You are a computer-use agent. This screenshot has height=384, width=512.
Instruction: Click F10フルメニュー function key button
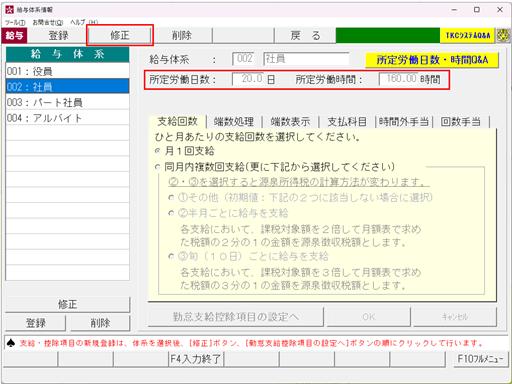coord(481,359)
